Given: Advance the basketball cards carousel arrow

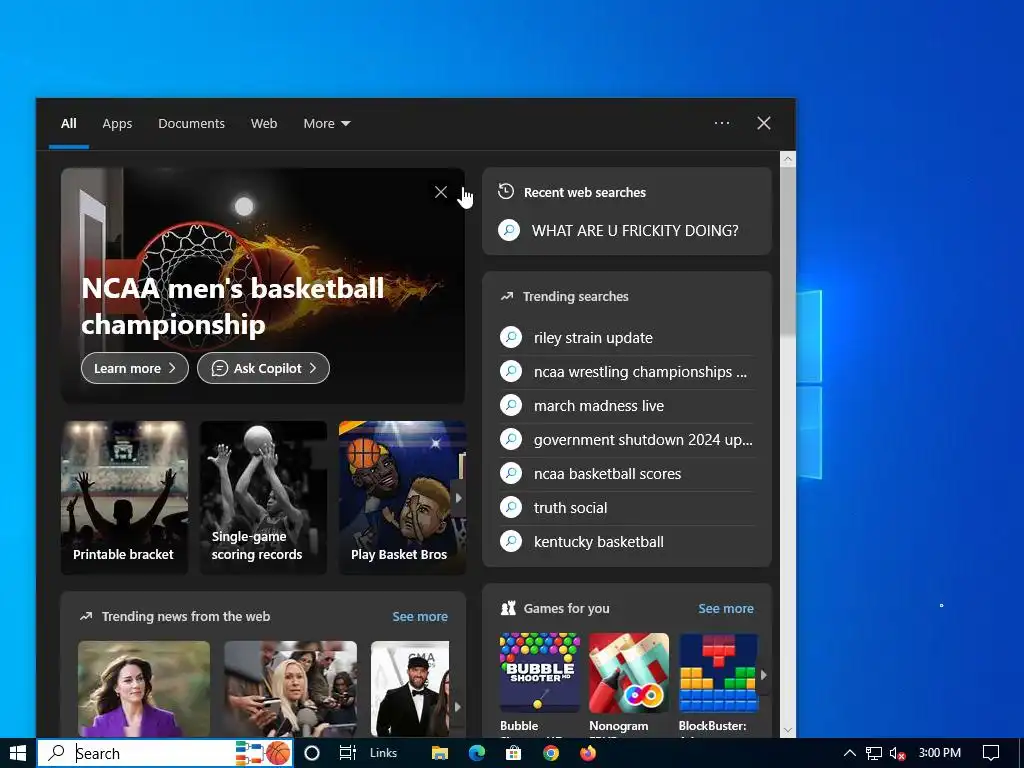Looking at the screenshot, I should (458, 498).
